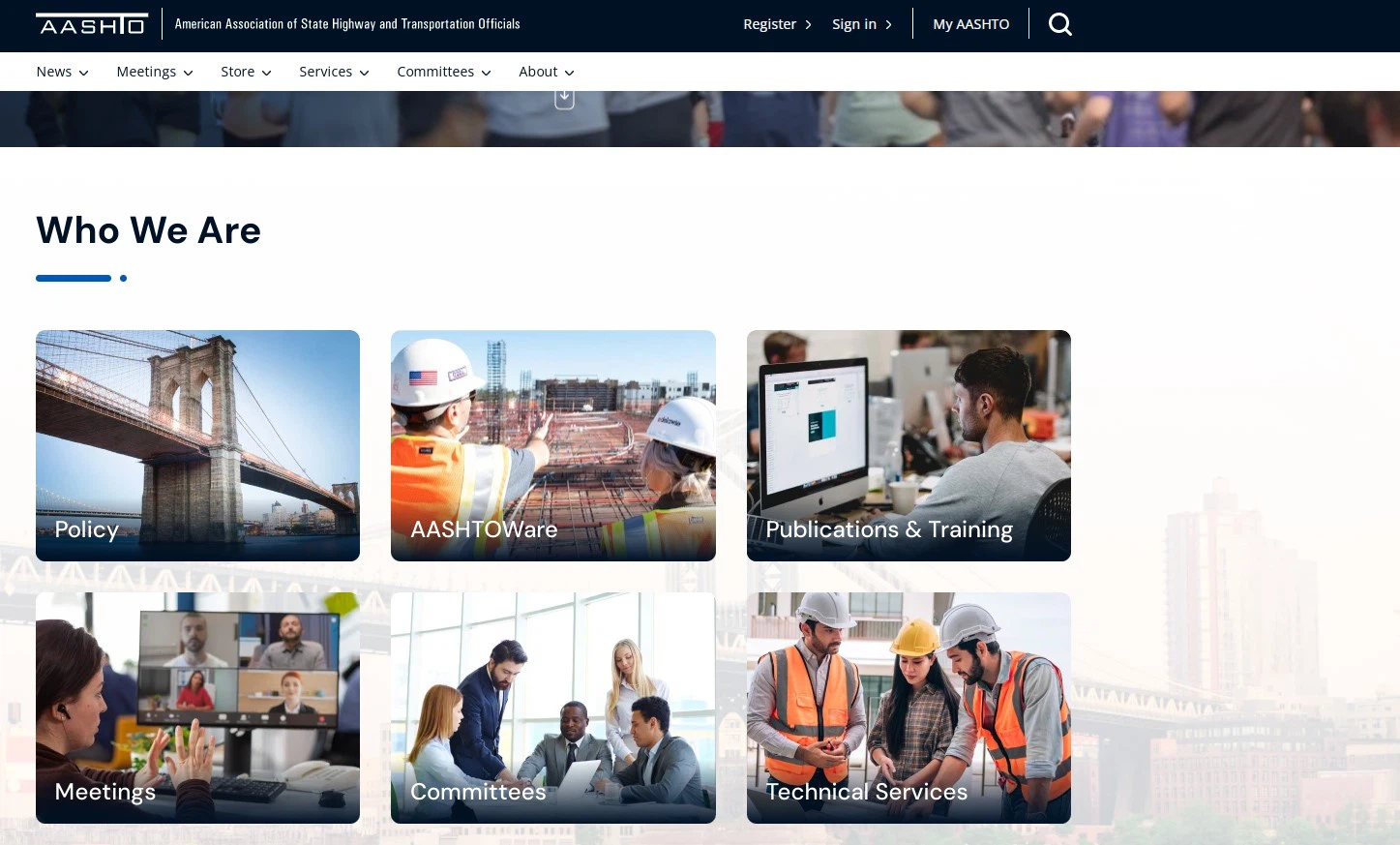The height and width of the screenshot is (845, 1400).
Task: Select the Committees business meeting card
Action: [x=552, y=708]
